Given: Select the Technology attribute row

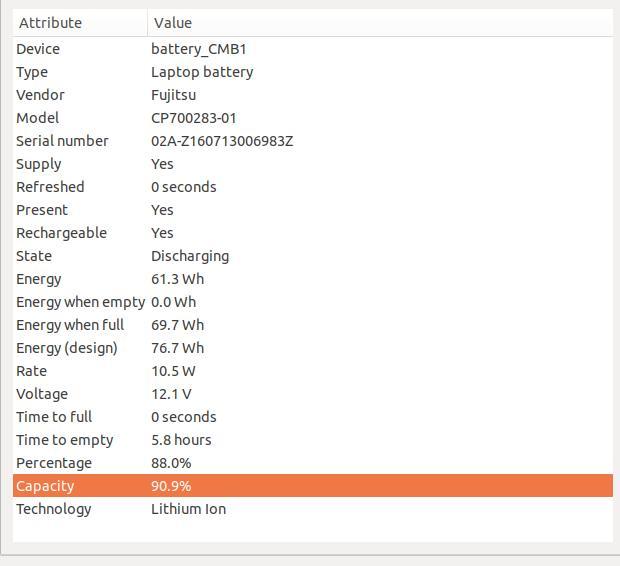Looking at the screenshot, I should (x=313, y=509).
